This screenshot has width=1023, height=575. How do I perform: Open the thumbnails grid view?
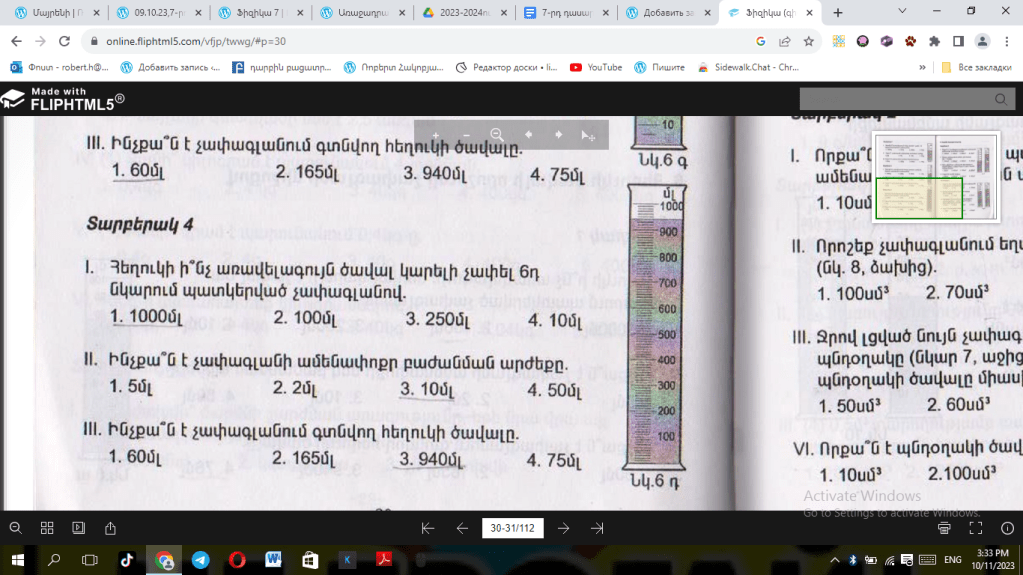coord(47,528)
